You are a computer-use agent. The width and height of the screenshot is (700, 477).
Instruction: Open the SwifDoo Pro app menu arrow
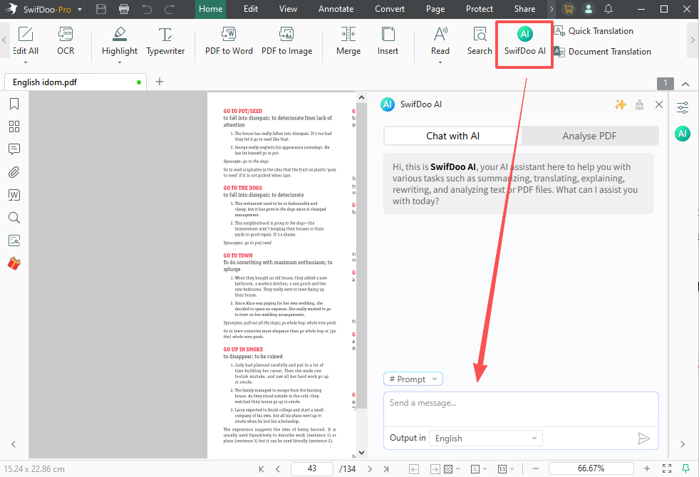[80, 9]
